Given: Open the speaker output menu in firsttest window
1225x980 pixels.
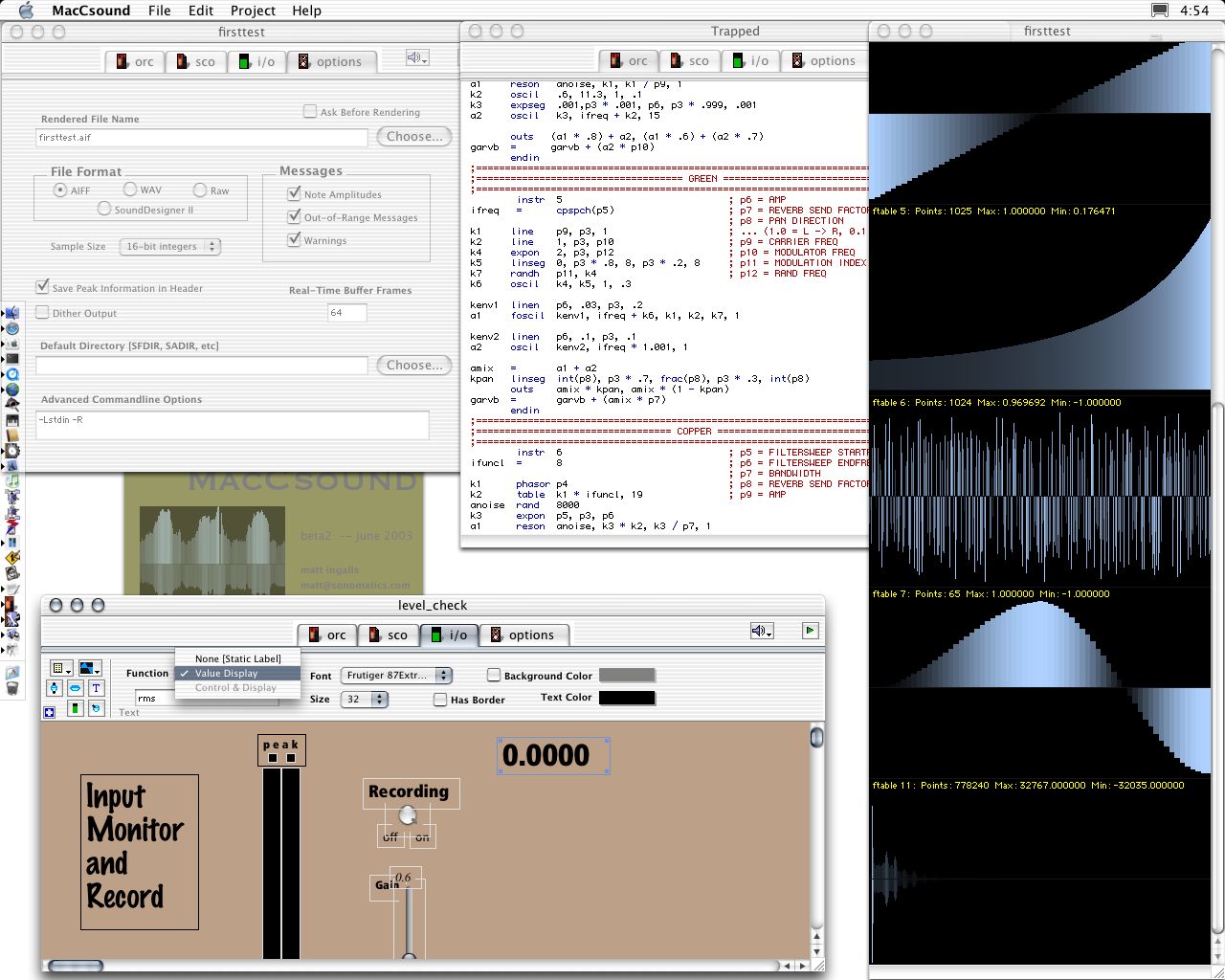Looking at the screenshot, I should click(416, 58).
